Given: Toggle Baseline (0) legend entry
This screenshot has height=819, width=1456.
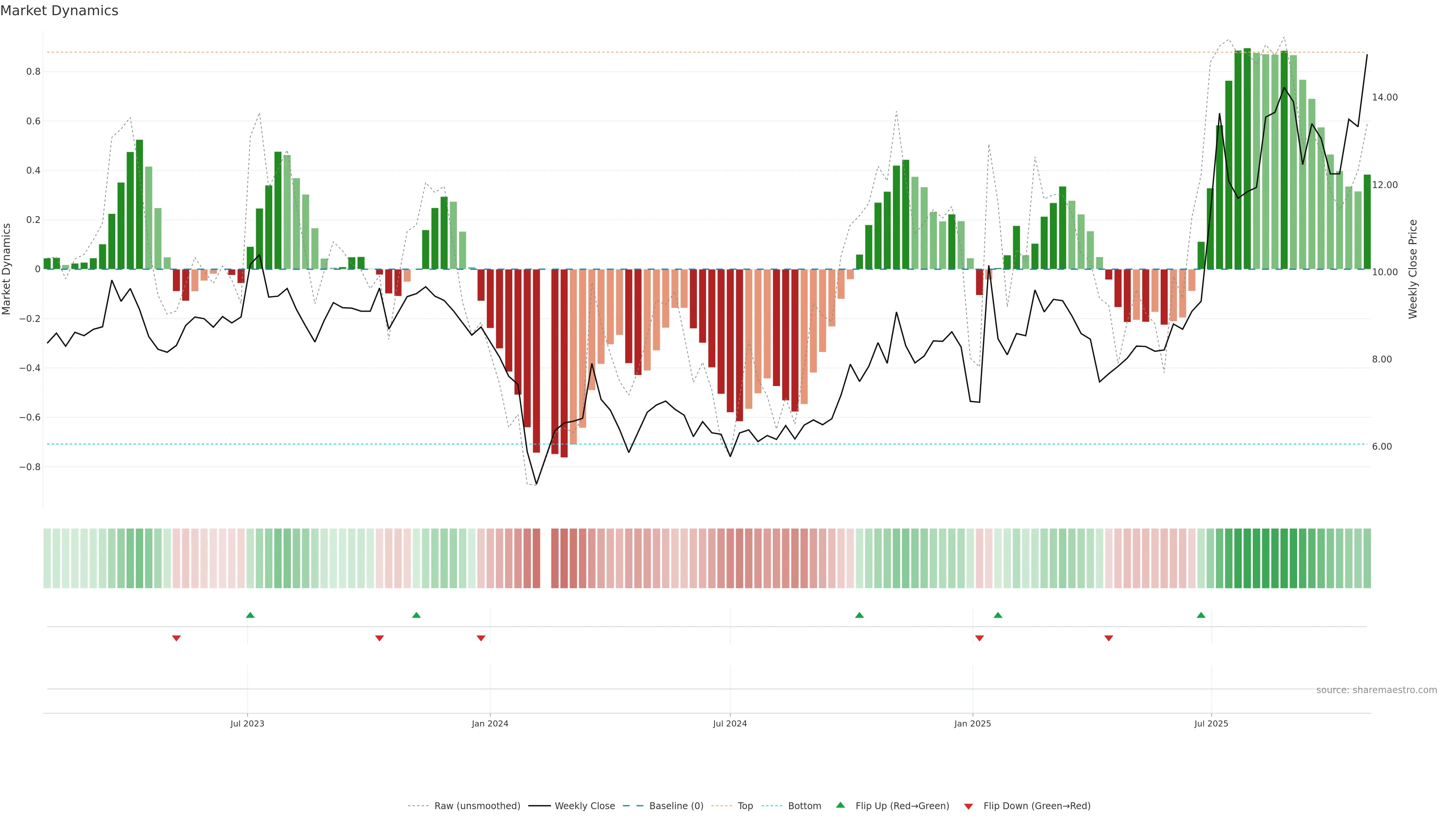Looking at the screenshot, I should click(x=676, y=806).
